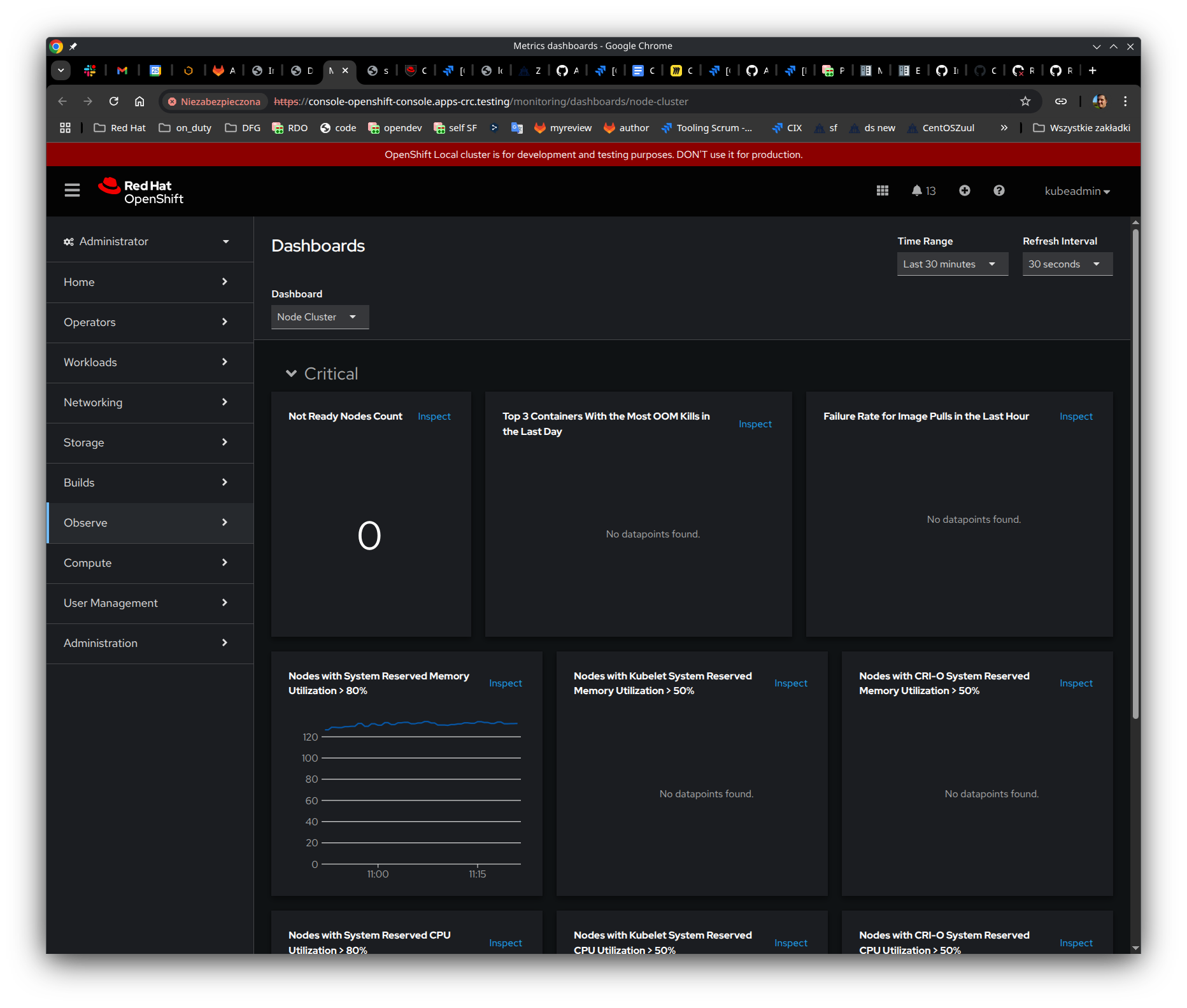
Task: Open the application launcher grid icon
Action: (x=882, y=191)
